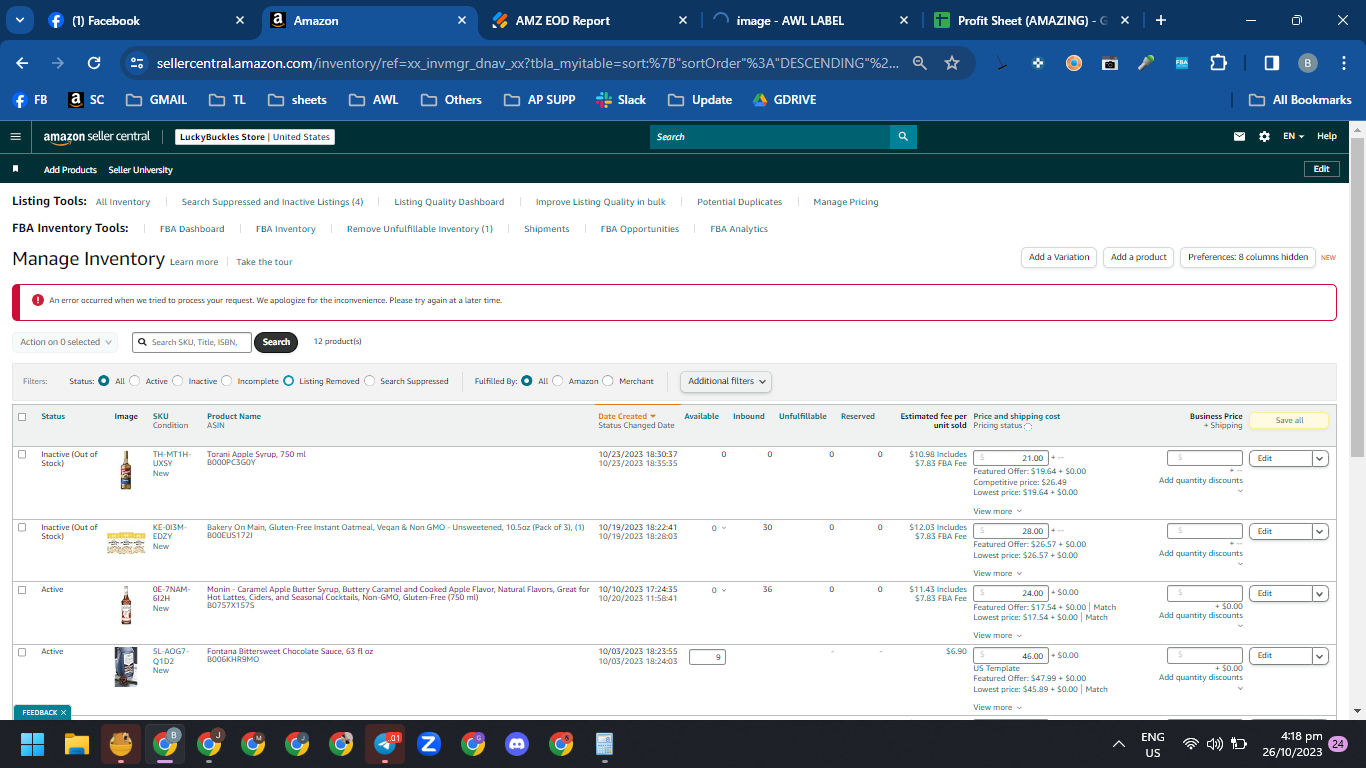Click the zoom magnifier icon in the address bar
1366x768 pixels.
(920, 63)
